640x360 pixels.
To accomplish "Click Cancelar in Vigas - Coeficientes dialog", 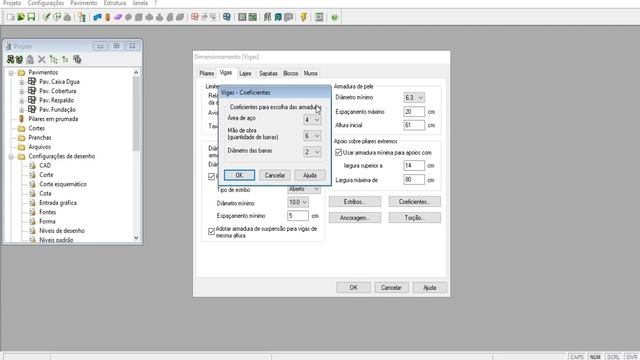I will [x=275, y=175].
